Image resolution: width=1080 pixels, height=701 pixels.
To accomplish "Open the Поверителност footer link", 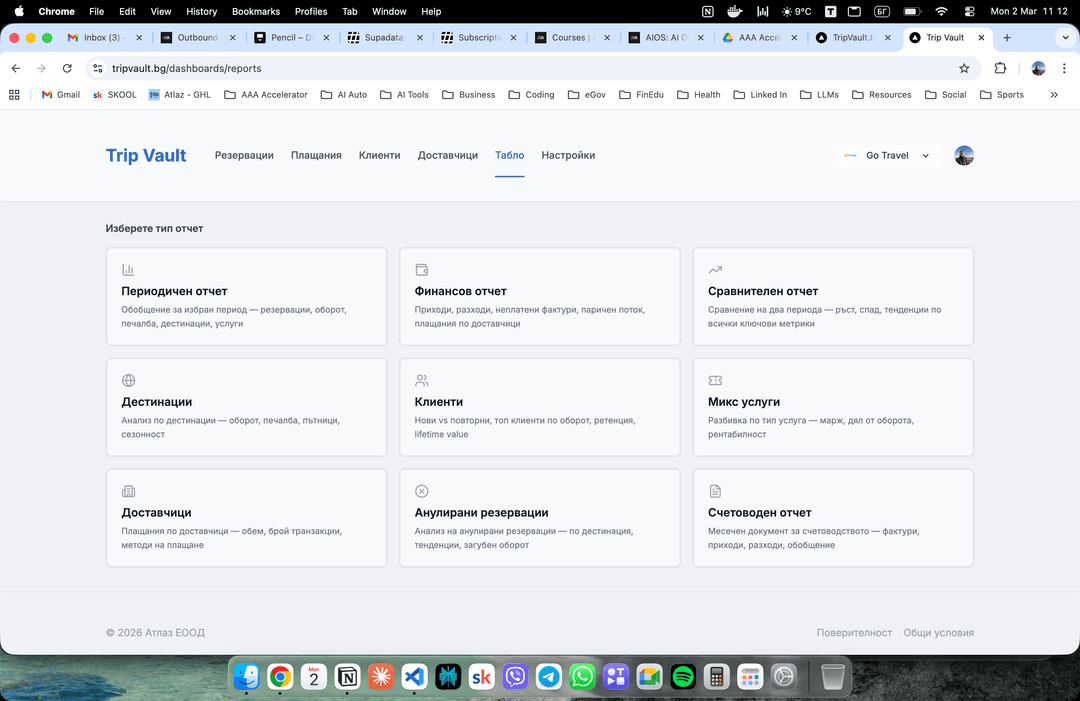I will click(x=854, y=633).
